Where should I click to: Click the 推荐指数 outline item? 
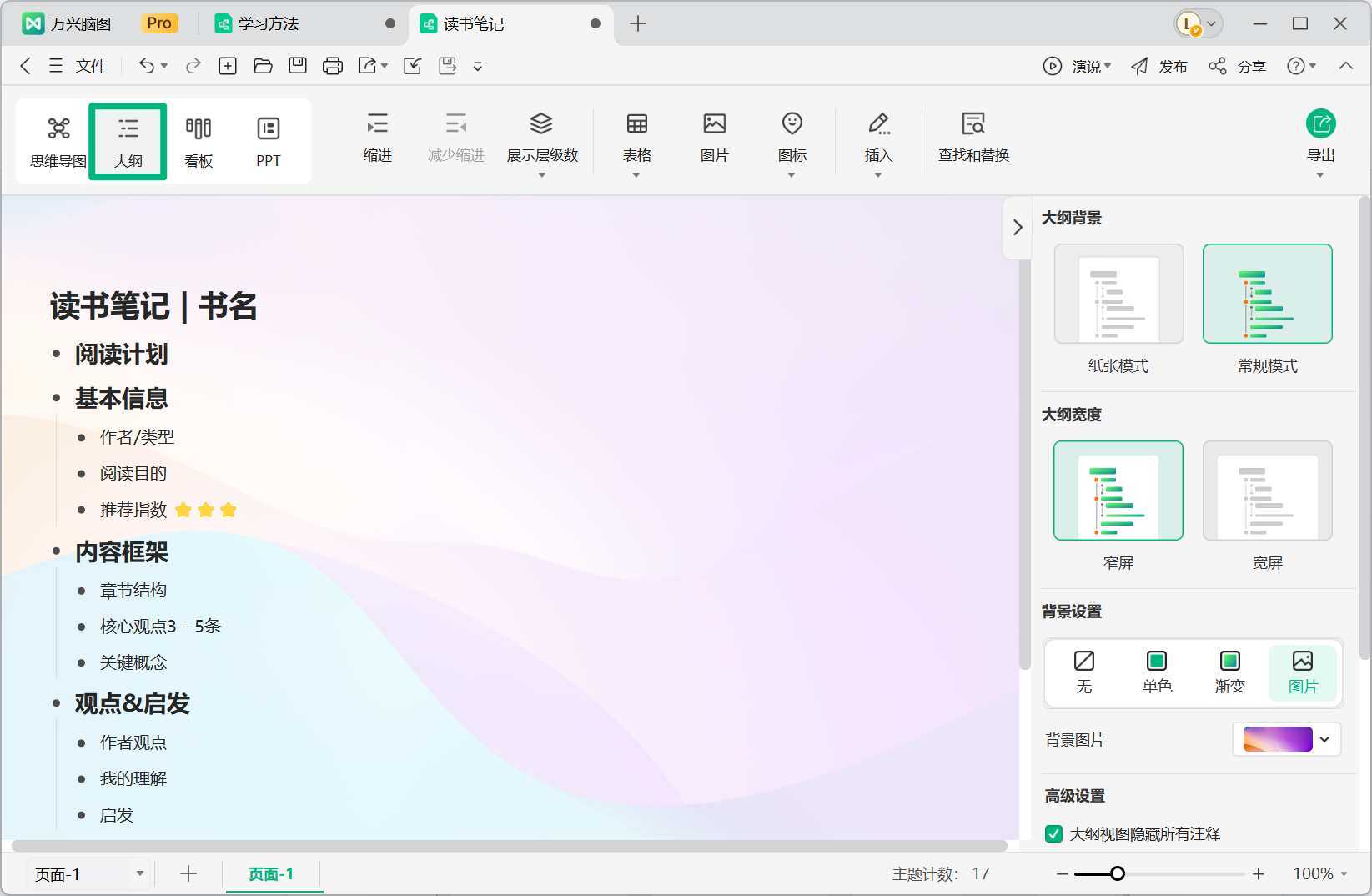pos(133,510)
